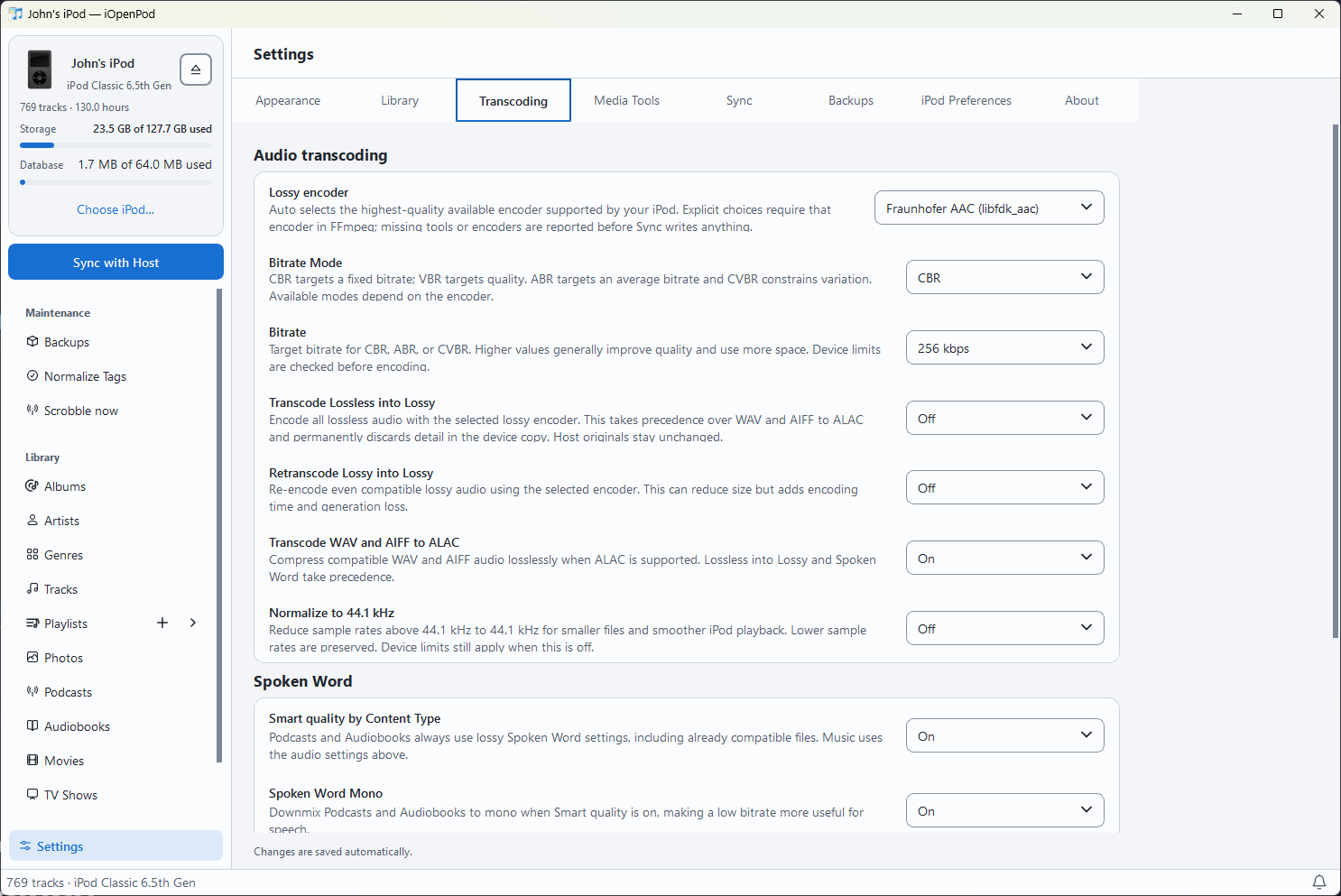Click the Storage usage progress bar
The image size is (1341, 896).
coord(116,145)
